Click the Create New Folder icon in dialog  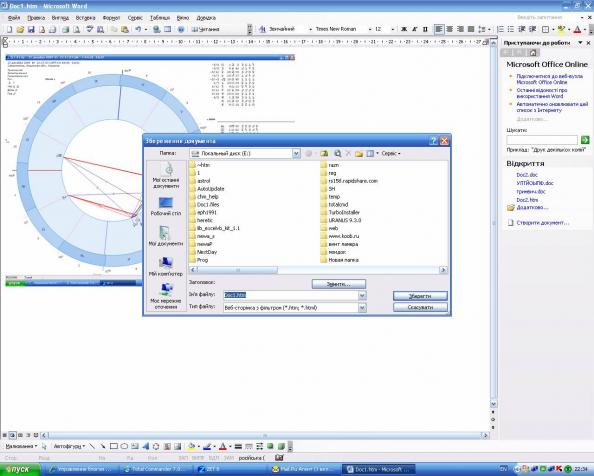(359, 153)
